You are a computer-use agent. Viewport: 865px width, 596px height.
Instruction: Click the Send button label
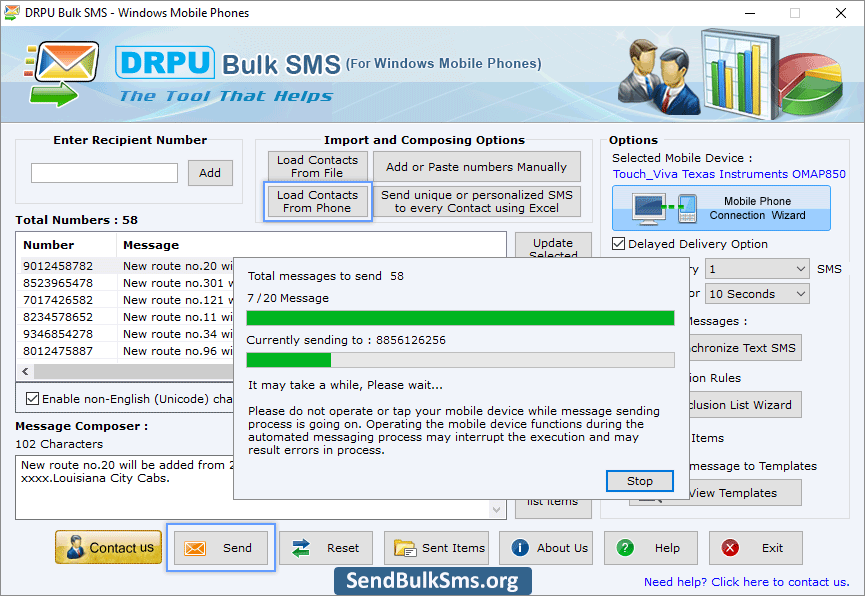coord(237,548)
